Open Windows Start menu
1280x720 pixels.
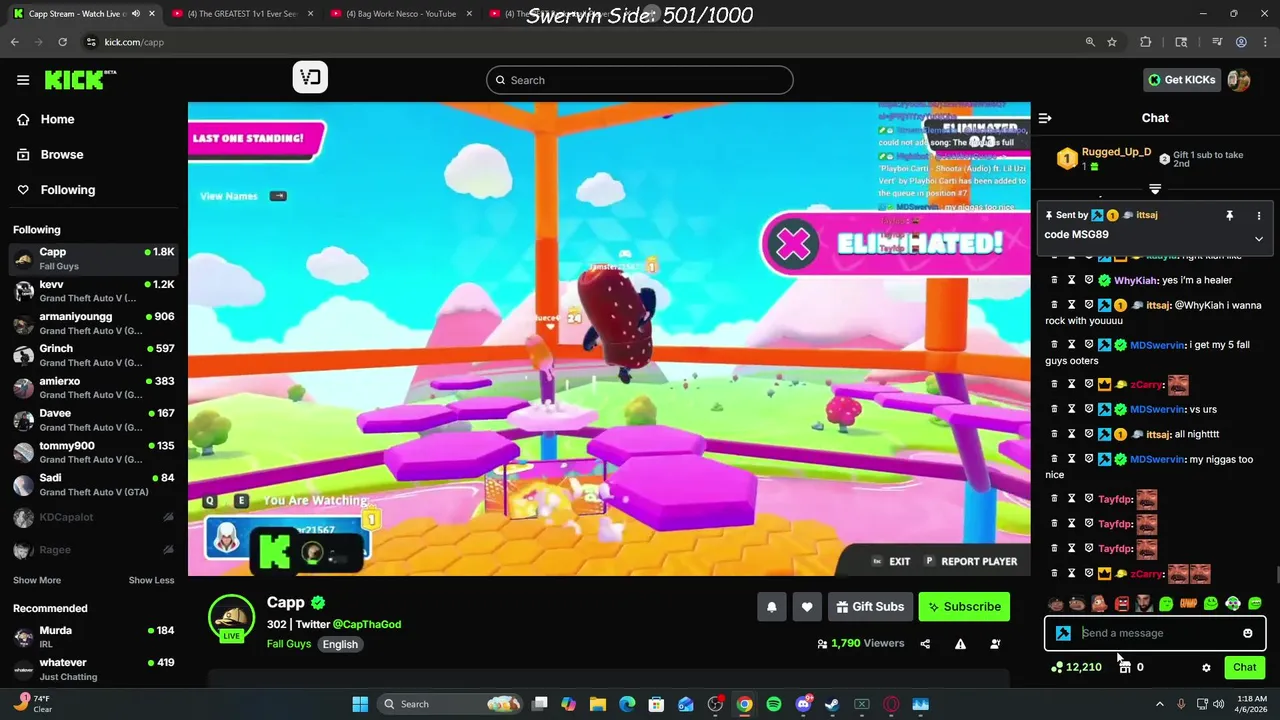[360, 704]
